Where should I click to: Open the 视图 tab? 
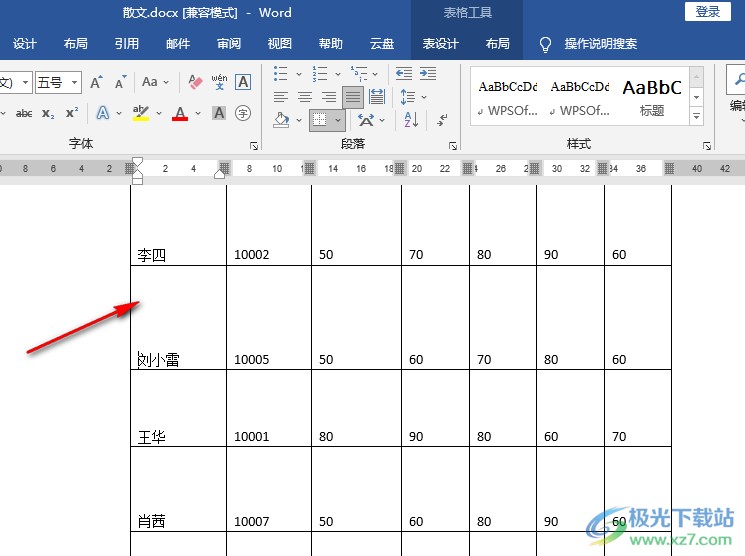[x=279, y=44]
